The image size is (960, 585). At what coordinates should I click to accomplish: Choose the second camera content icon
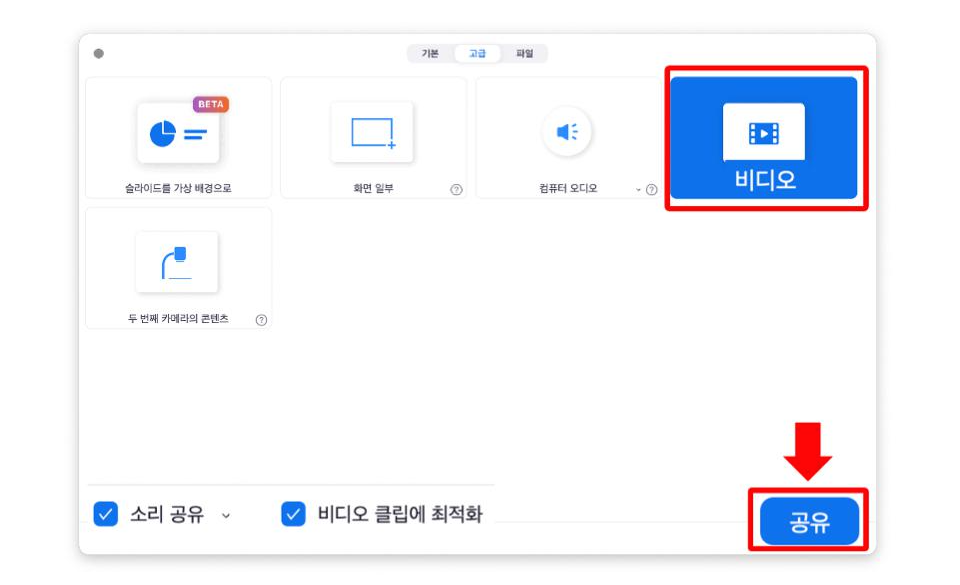pos(177,263)
